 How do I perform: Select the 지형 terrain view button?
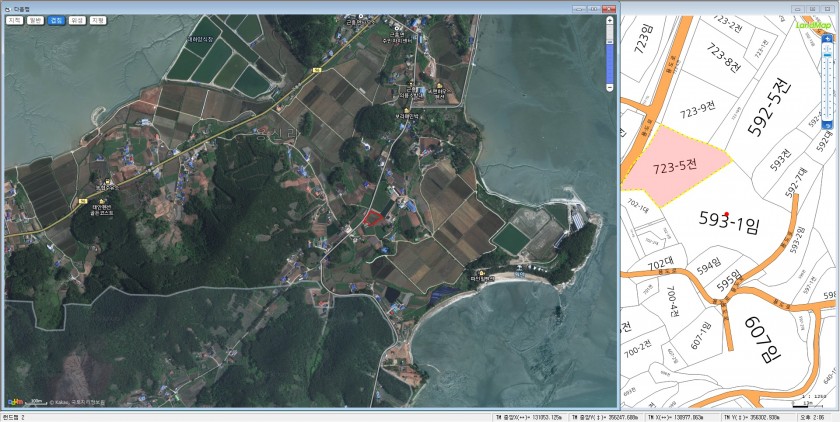tap(97, 20)
